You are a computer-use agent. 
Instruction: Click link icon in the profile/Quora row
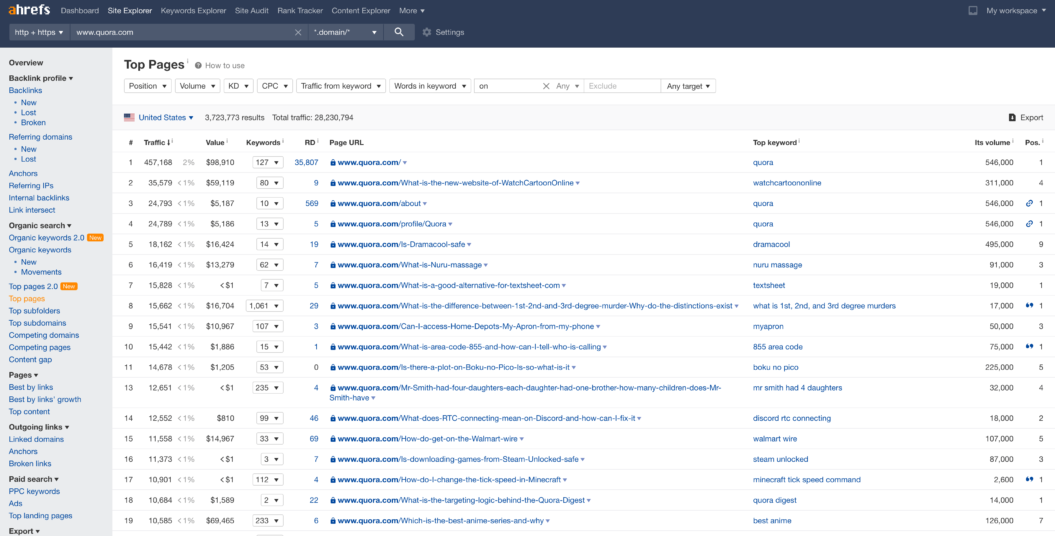(1029, 224)
